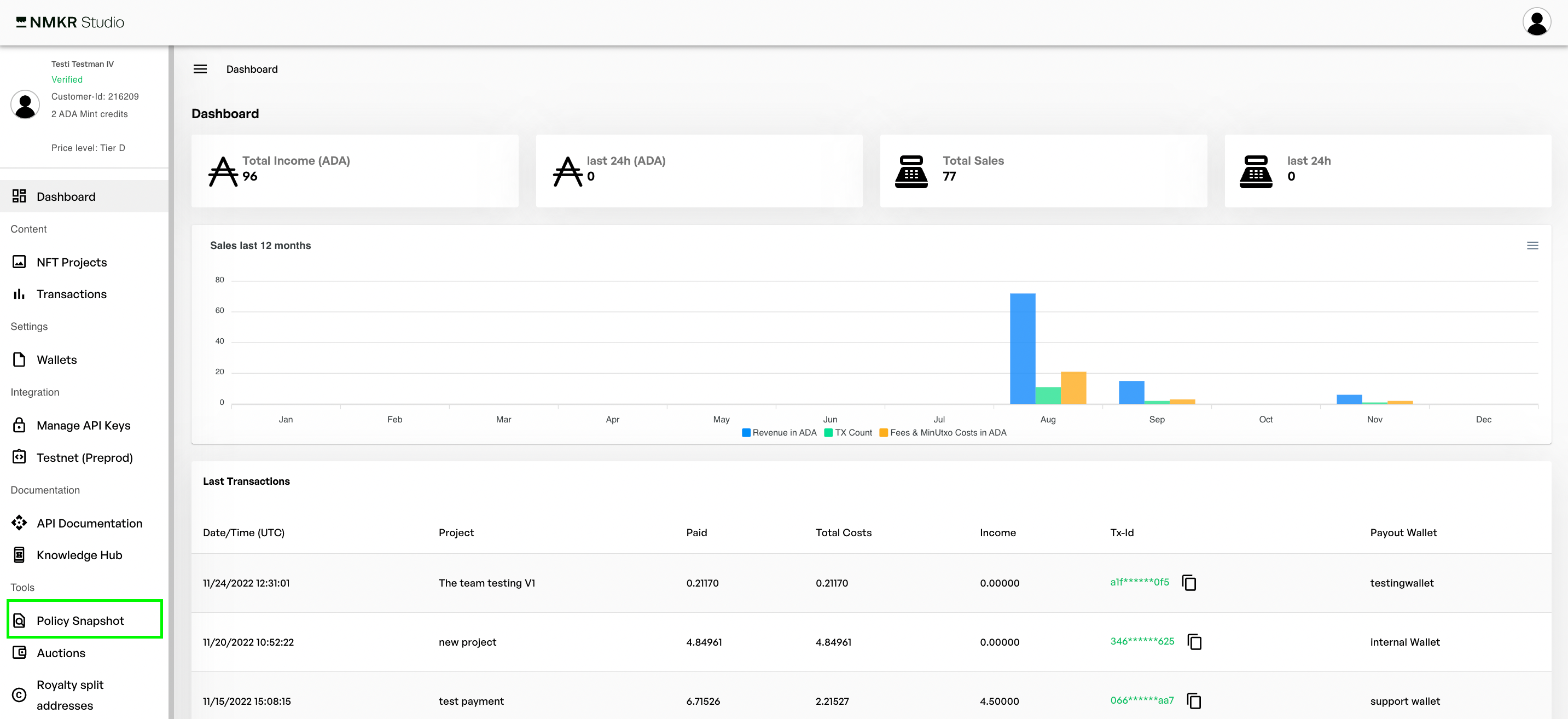Click the NMKR Studio logo
1568x719 pixels.
(71, 22)
